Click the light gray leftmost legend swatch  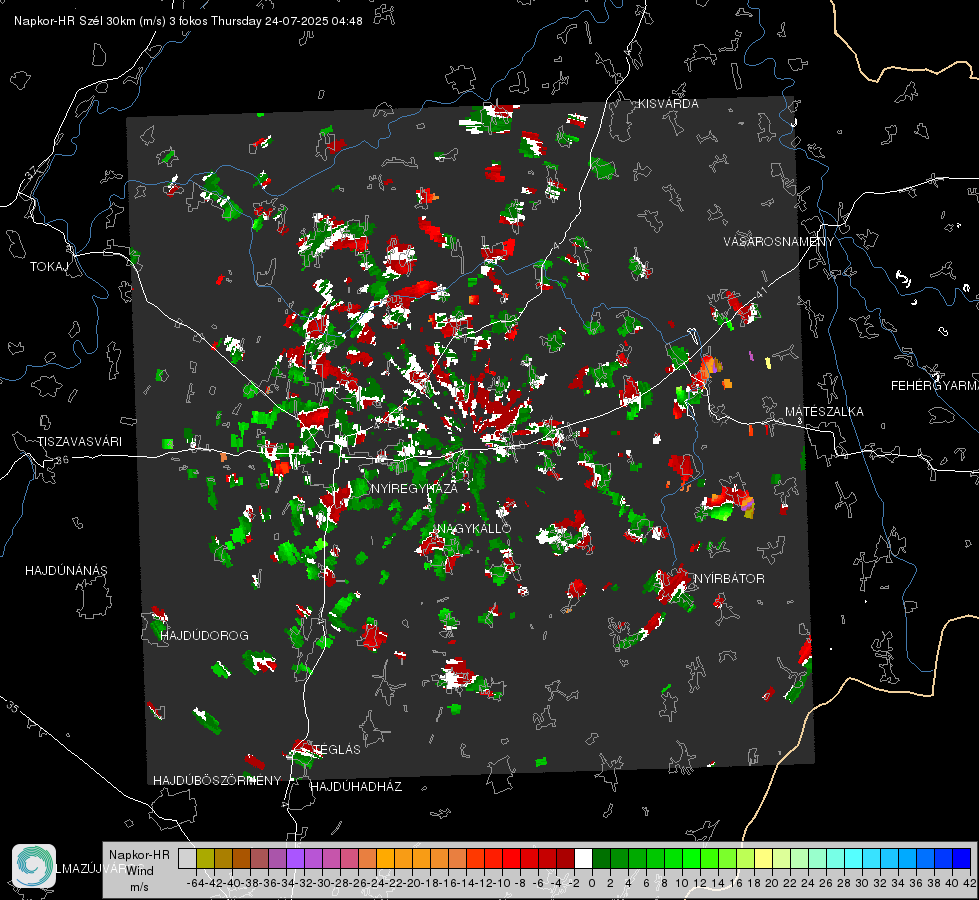coord(187,858)
